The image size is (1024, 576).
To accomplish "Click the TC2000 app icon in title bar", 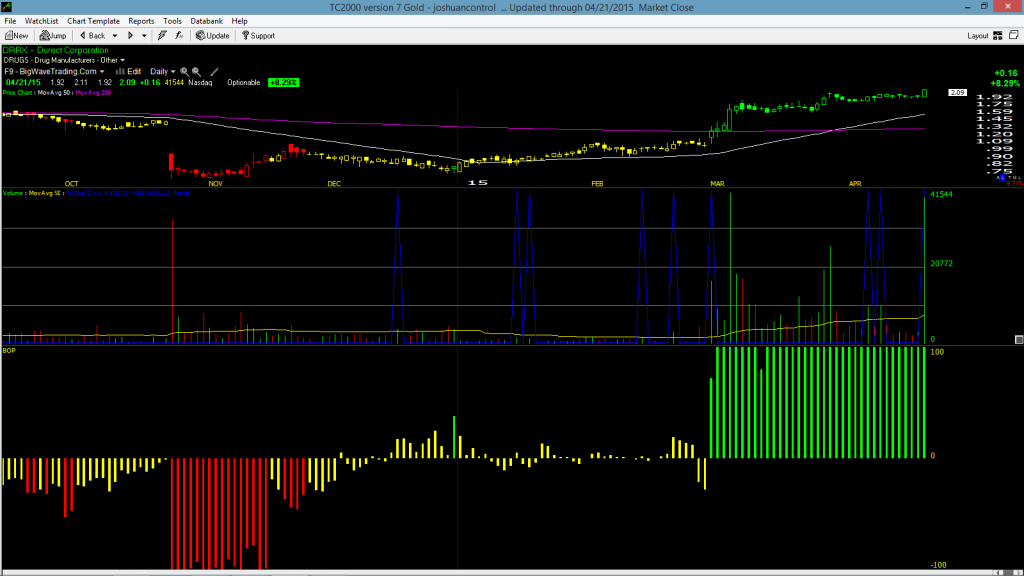I will [7, 7].
